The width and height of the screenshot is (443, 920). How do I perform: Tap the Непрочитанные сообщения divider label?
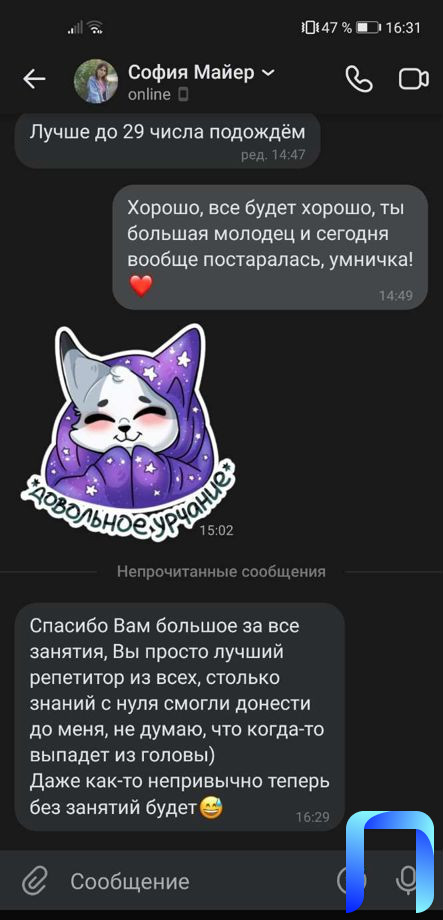221,571
